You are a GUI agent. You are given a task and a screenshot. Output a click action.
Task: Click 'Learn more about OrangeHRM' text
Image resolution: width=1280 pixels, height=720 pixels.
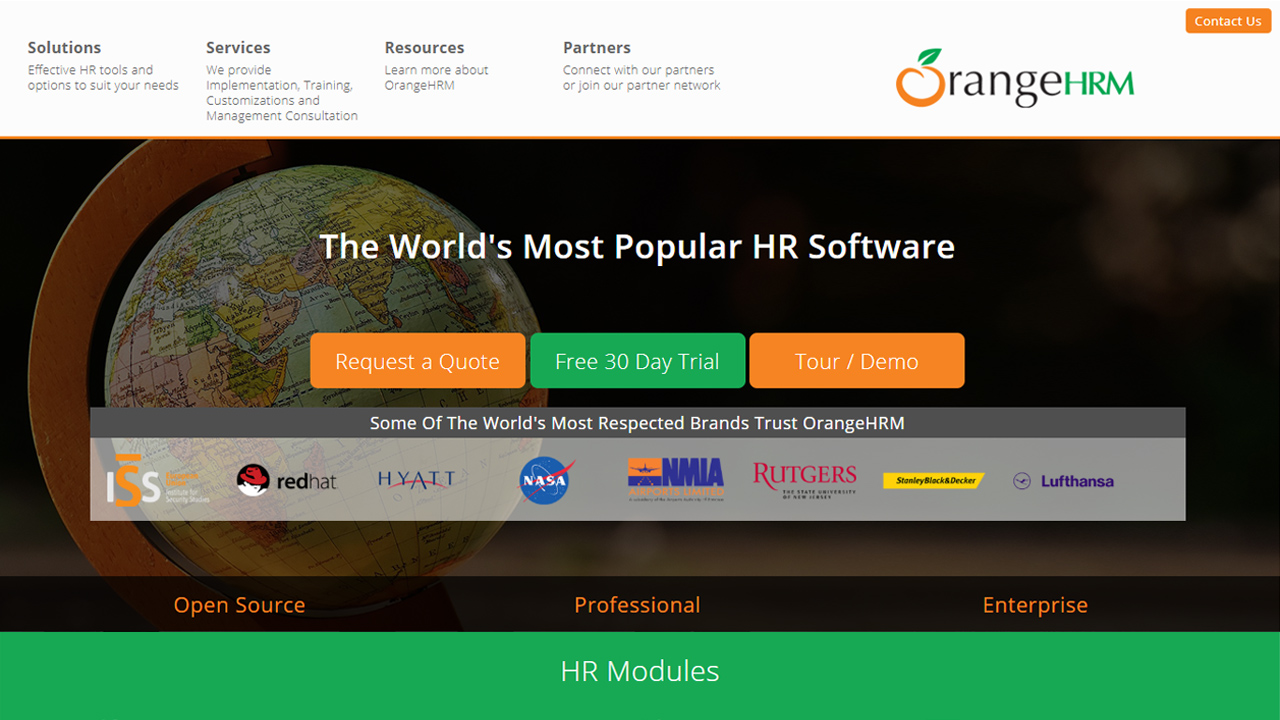[437, 78]
